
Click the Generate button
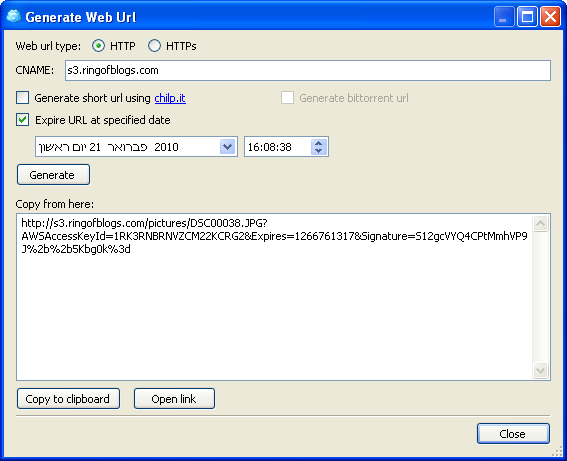(x=54, y=175)
